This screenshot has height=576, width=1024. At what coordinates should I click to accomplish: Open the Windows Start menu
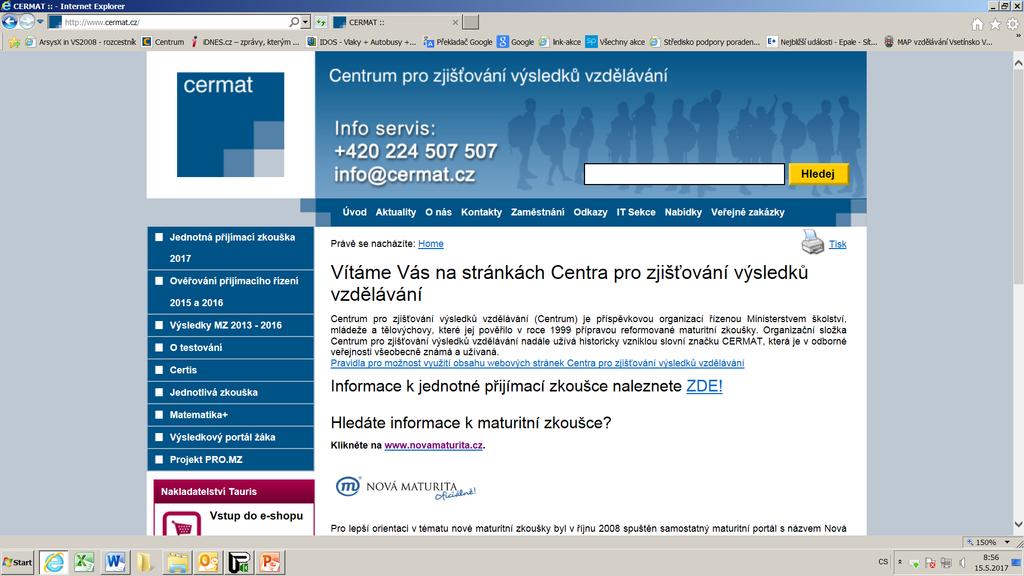click(18, 562)
